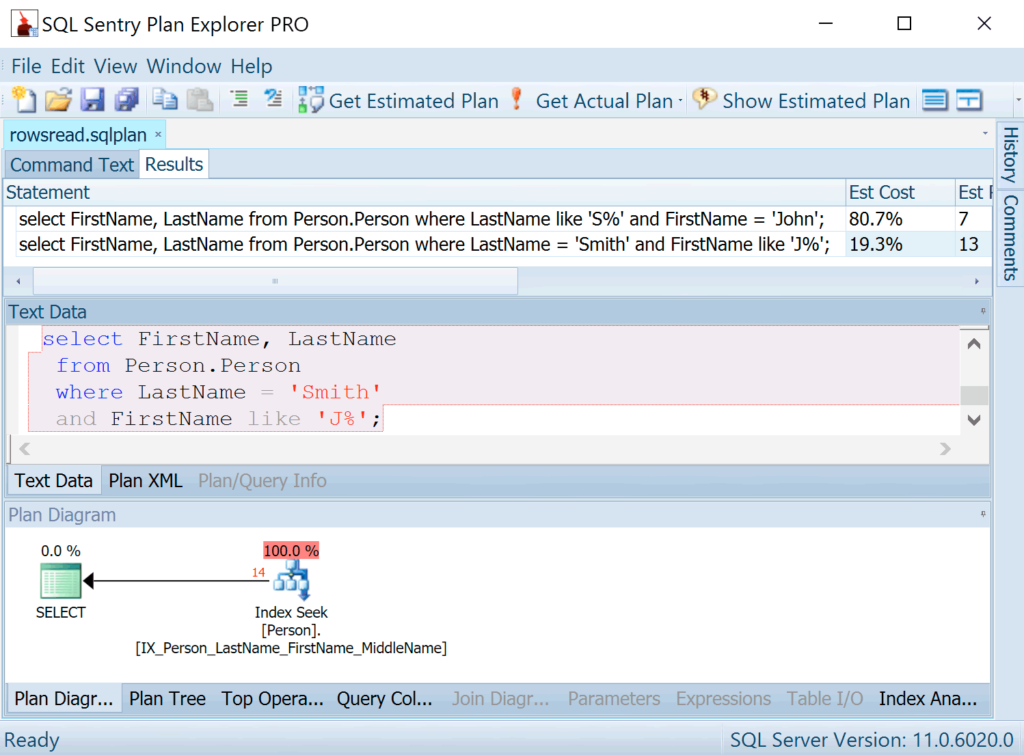The width and height of the screenshot is (1024, 755).
Task: Select the SELECT node in the plan diagram
Action: tap(59, 581)
